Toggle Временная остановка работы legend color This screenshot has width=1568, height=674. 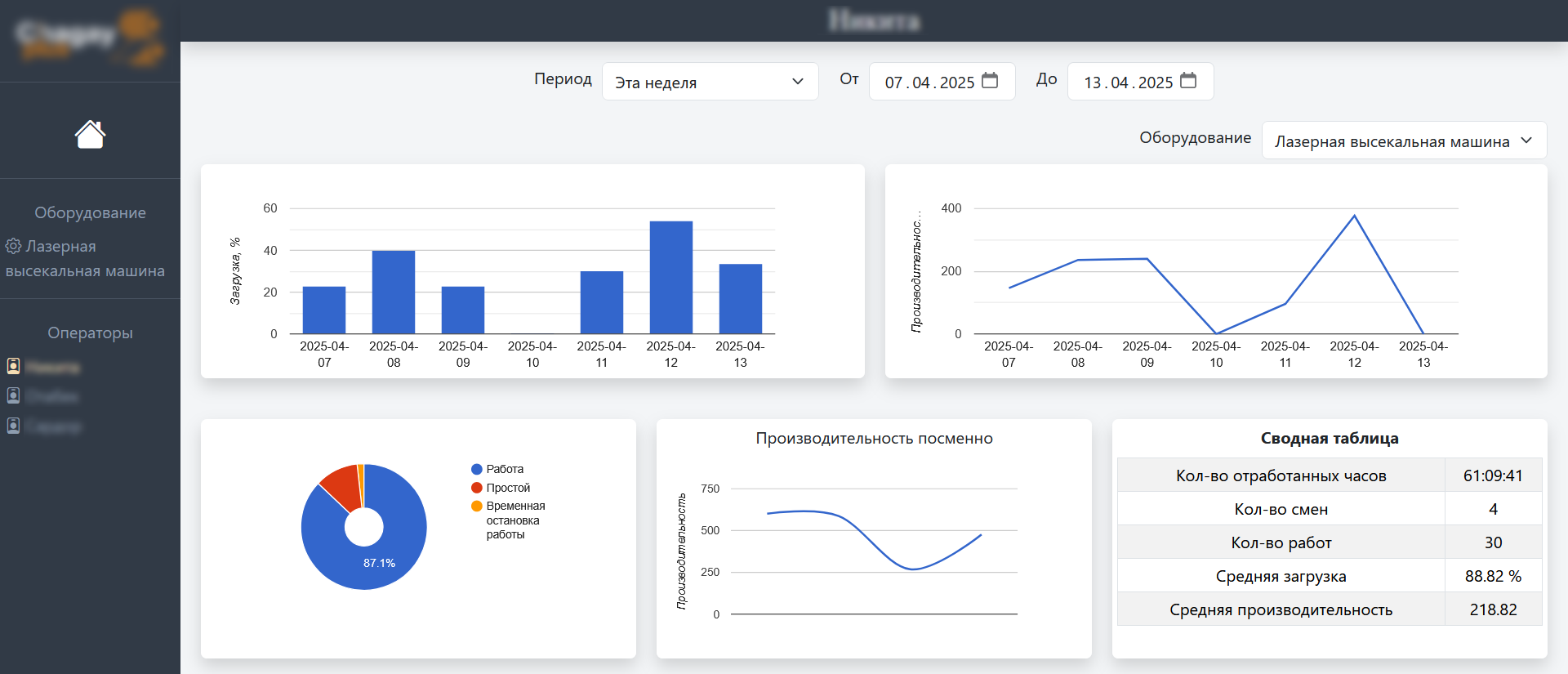tap(477, 506)
